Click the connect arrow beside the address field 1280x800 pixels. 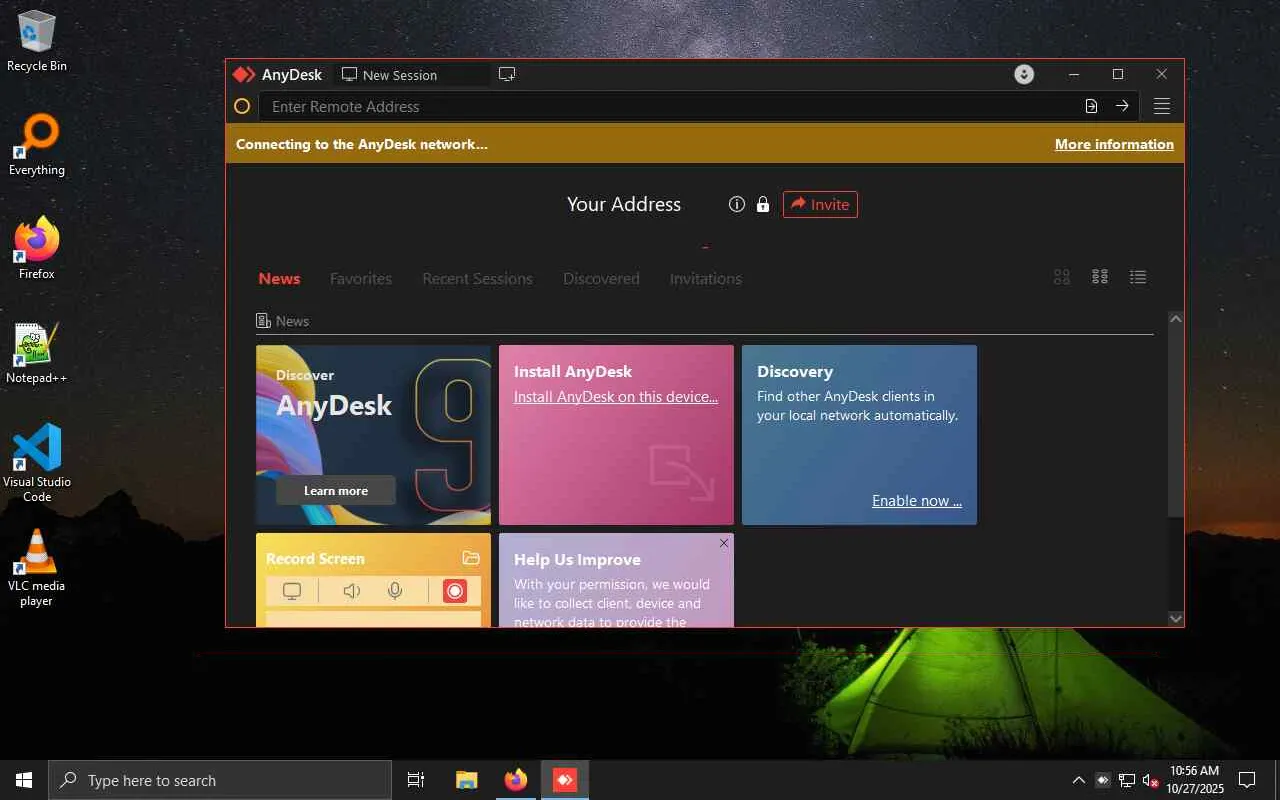click(x=1122, y=106)
